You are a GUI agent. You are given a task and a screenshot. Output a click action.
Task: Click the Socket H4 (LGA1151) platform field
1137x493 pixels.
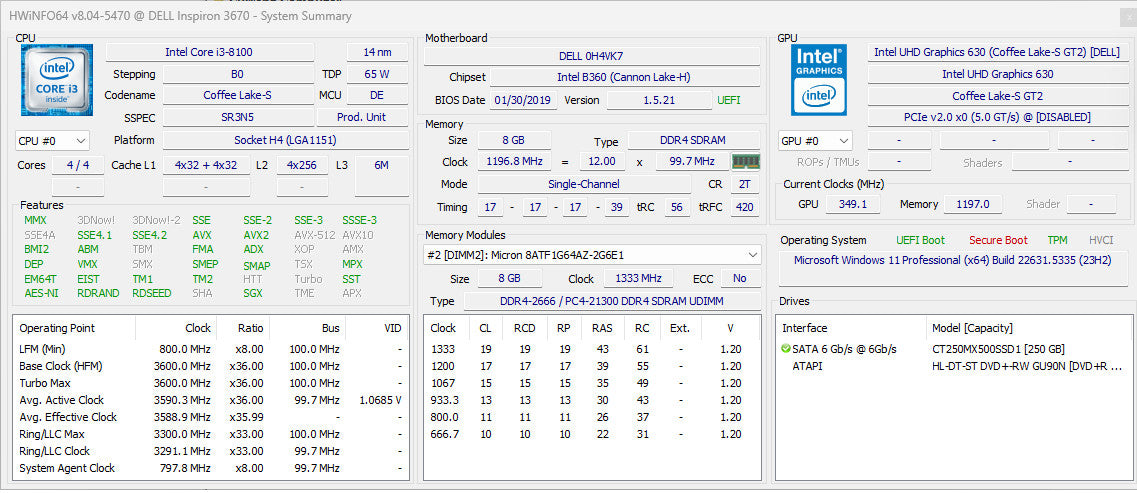285,141
